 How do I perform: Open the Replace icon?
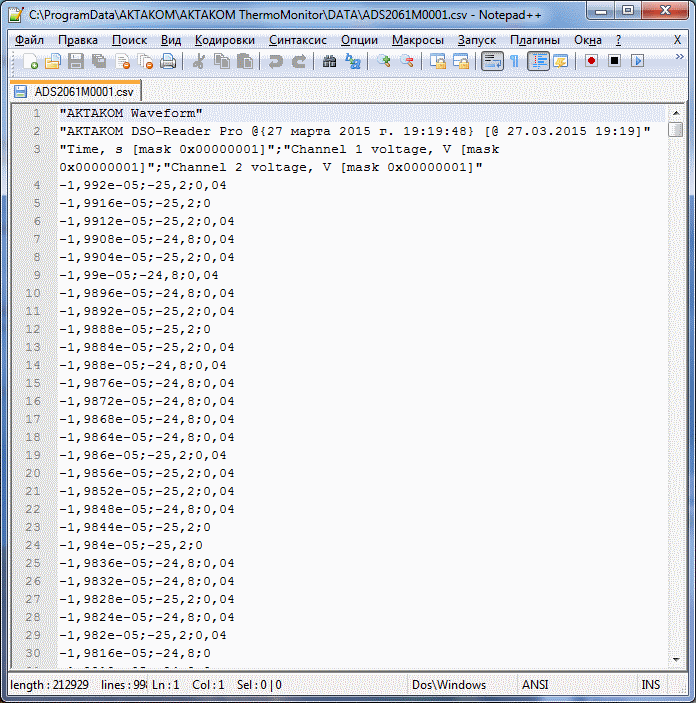352,61
